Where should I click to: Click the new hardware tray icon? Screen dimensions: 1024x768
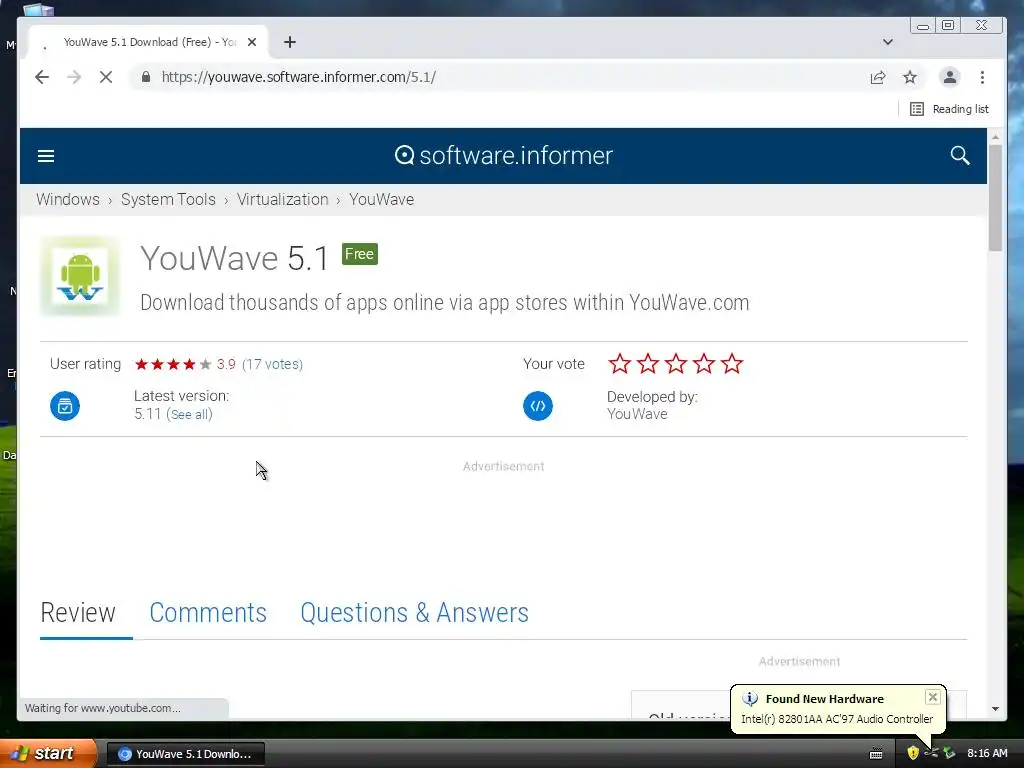(949, 753)
